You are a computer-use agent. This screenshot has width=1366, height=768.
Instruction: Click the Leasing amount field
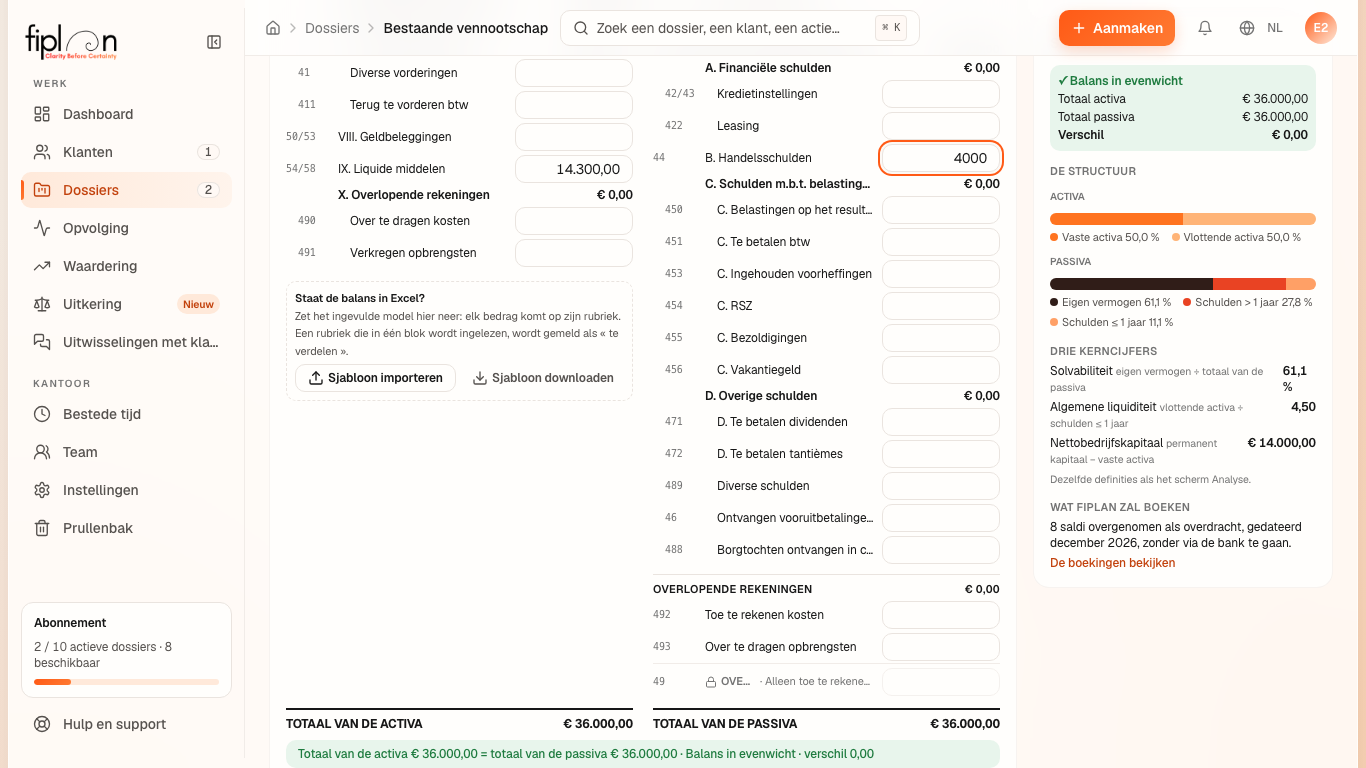coord(941,126)
